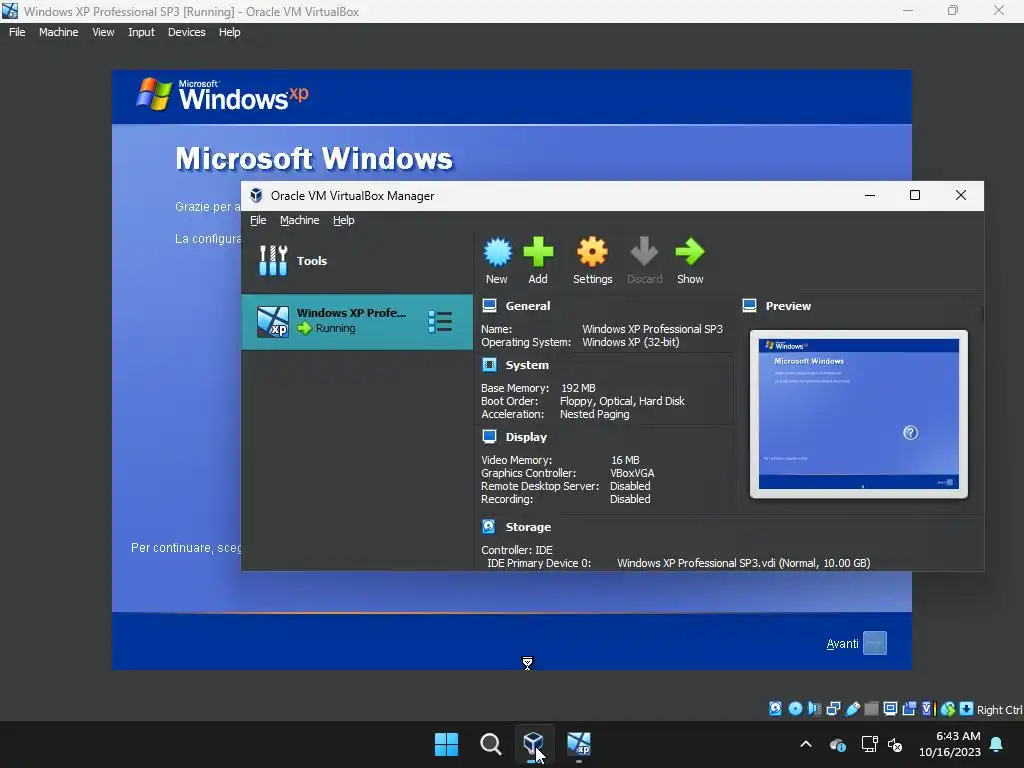Screen dimensions: 1024x768
Task: Open the Help menu of the running VM window
Action: 229,32
